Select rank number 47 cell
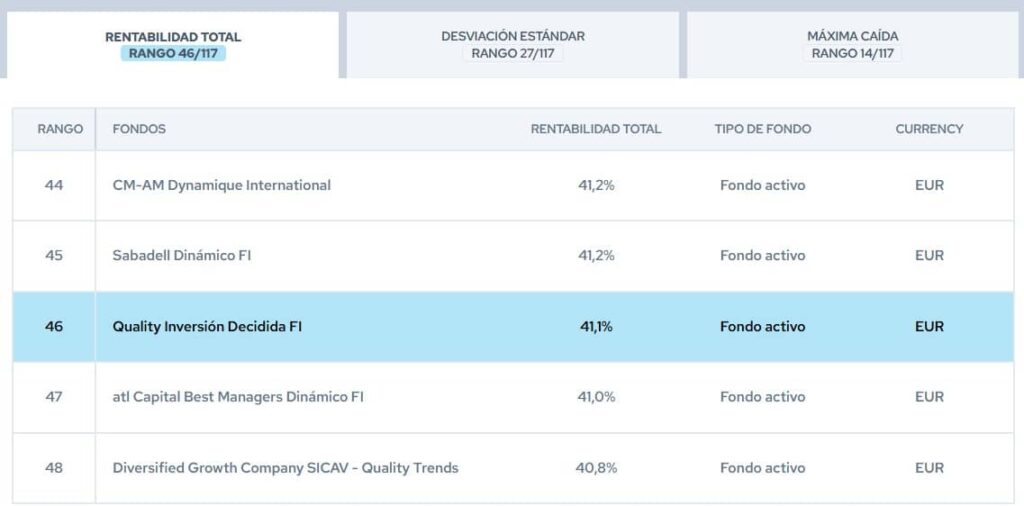Image resolution: width=1024 pixels, height=506 pixels. click(x=54, y=397)
